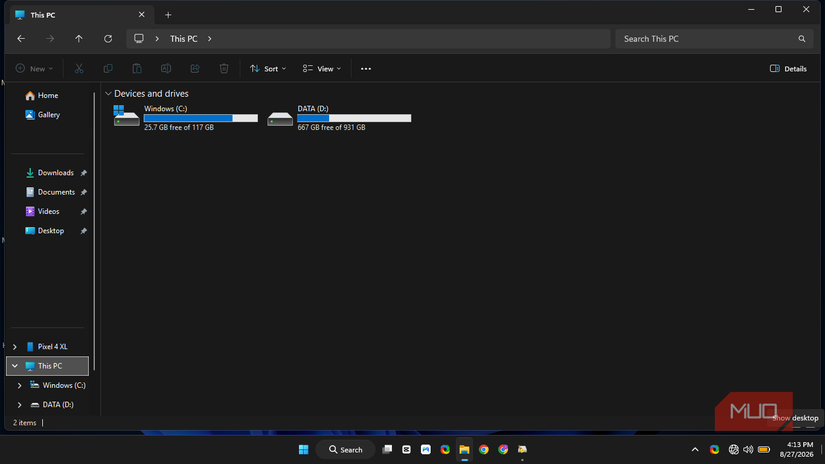Open the clock and date flyout
The image size is (825, 464).
click(796, 449)
